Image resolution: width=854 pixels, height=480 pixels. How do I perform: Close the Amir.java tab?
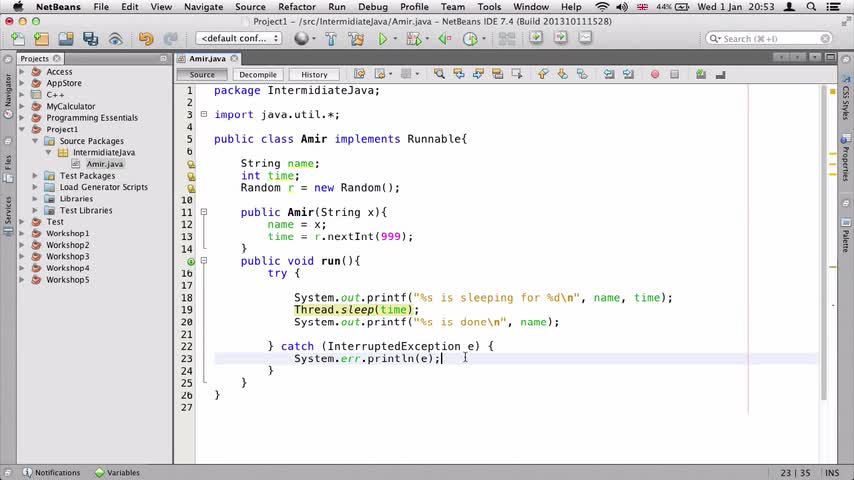[x=234, y=58]
